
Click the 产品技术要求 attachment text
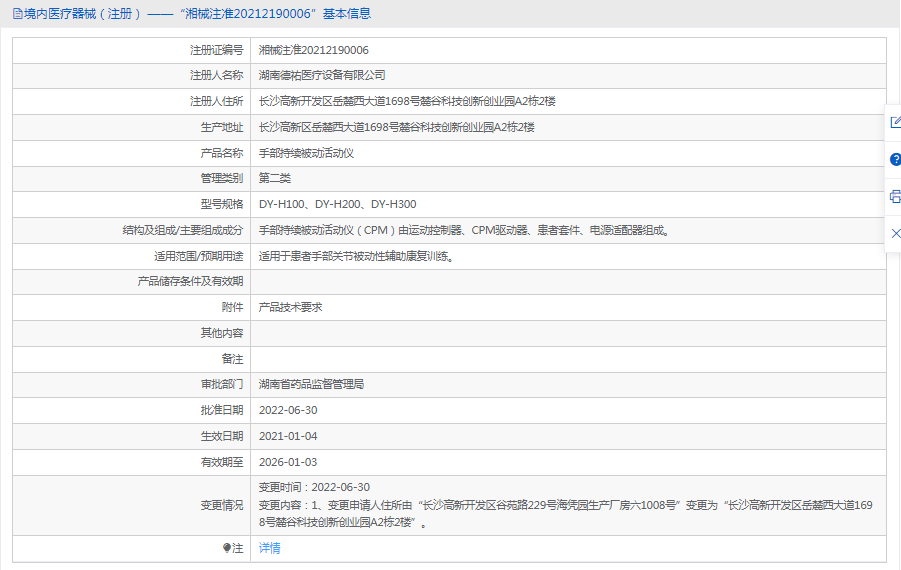click(291, 307)
